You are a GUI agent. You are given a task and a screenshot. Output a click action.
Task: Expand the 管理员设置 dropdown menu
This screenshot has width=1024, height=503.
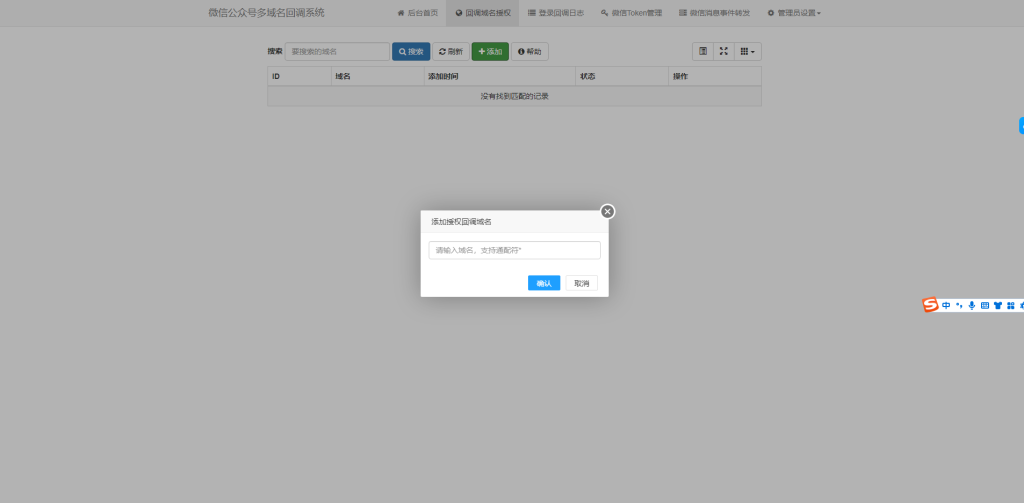tap(794, 13)
